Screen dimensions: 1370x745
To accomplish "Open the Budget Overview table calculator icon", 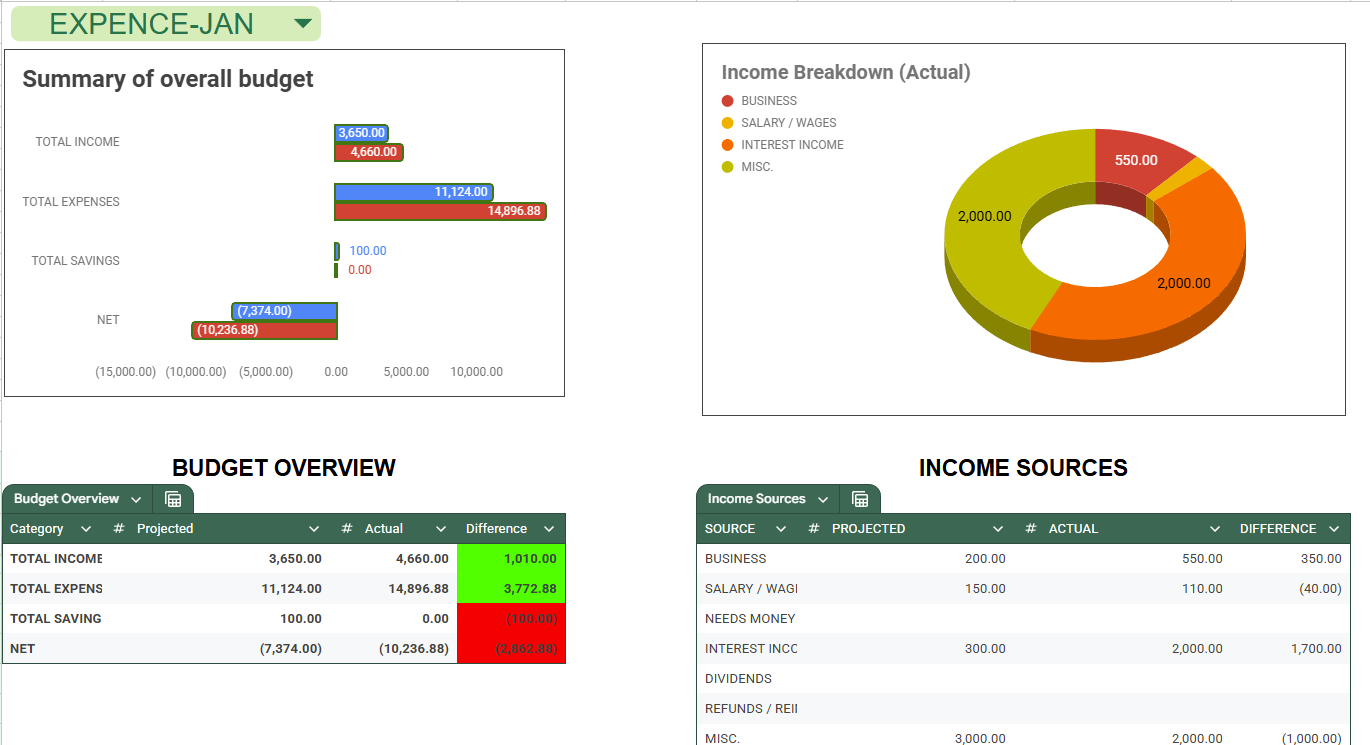I will 173,499.
